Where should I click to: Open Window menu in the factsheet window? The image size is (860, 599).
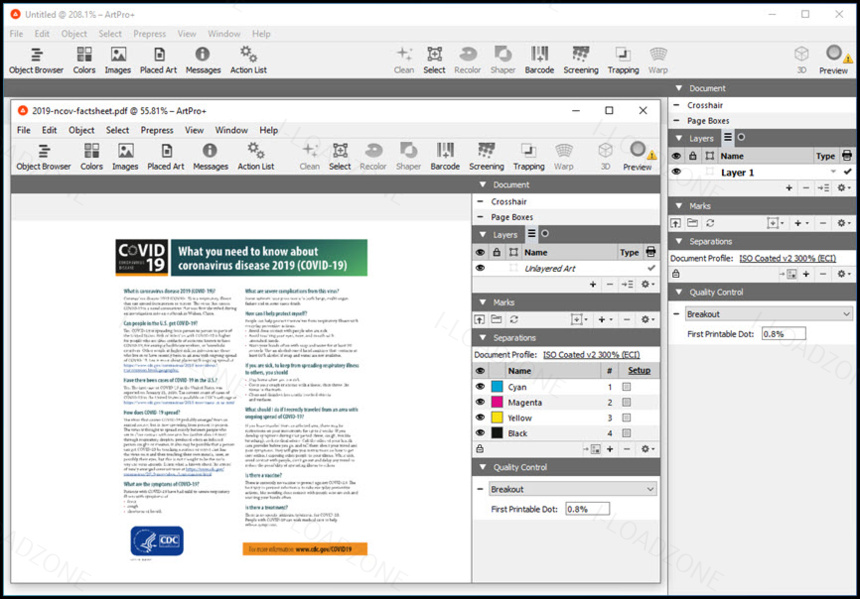pos(231,130)
